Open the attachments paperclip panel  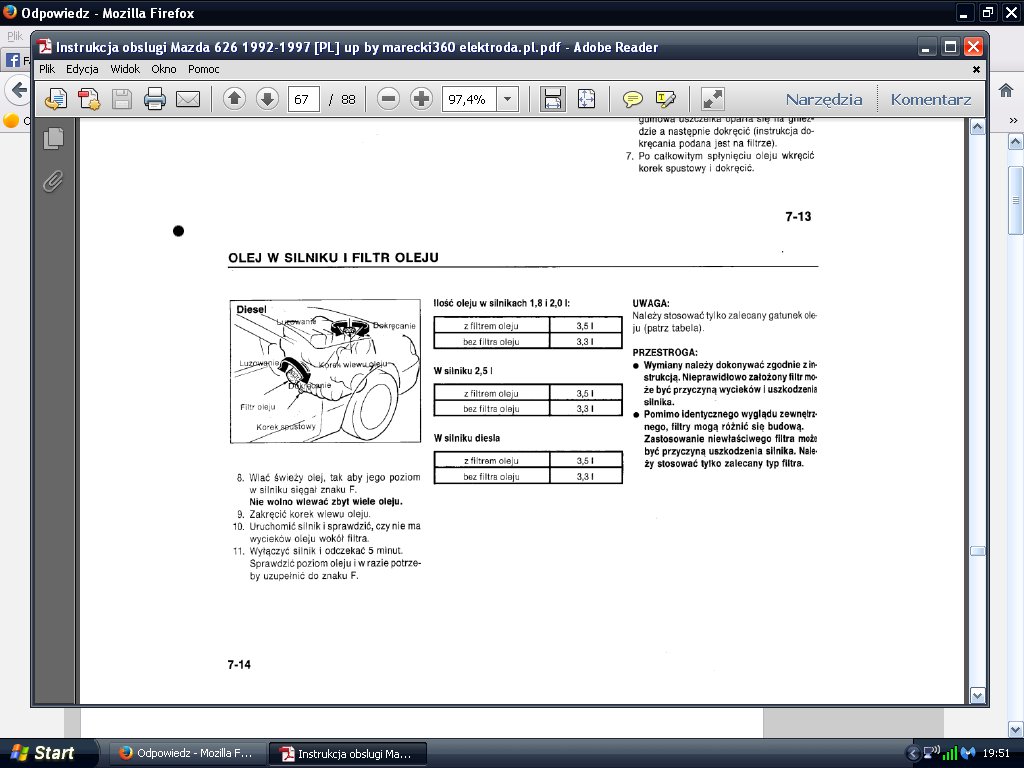click(x=54, y=181)
